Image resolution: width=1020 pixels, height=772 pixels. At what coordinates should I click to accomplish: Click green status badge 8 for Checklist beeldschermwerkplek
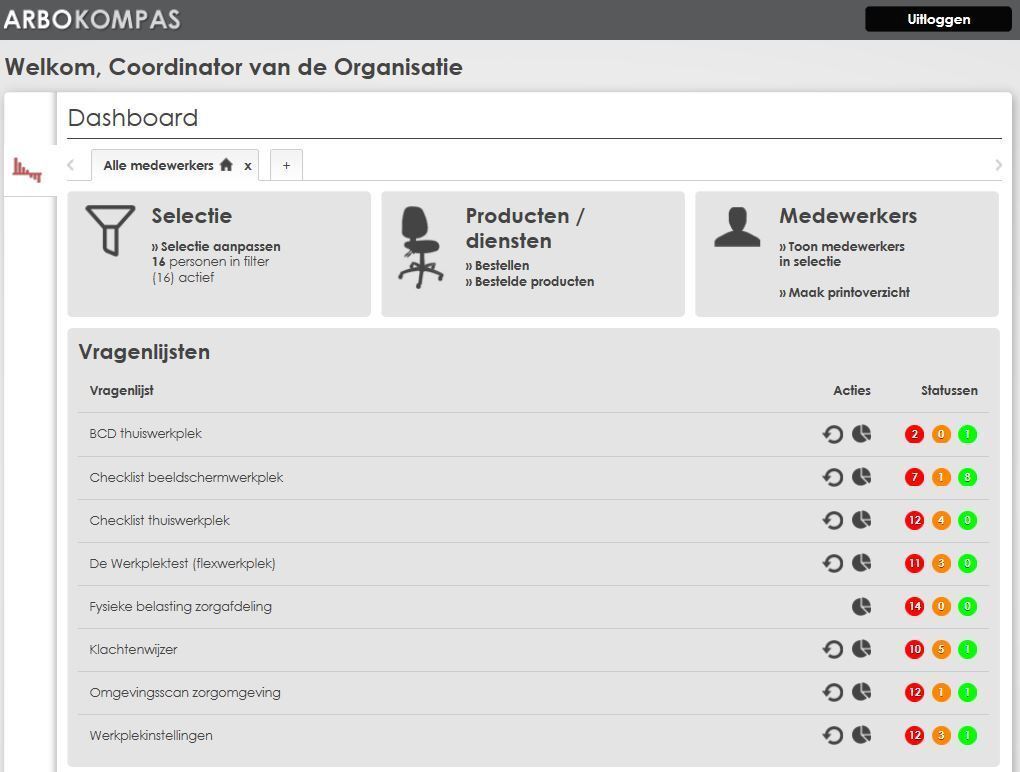[x=967, y=477]
